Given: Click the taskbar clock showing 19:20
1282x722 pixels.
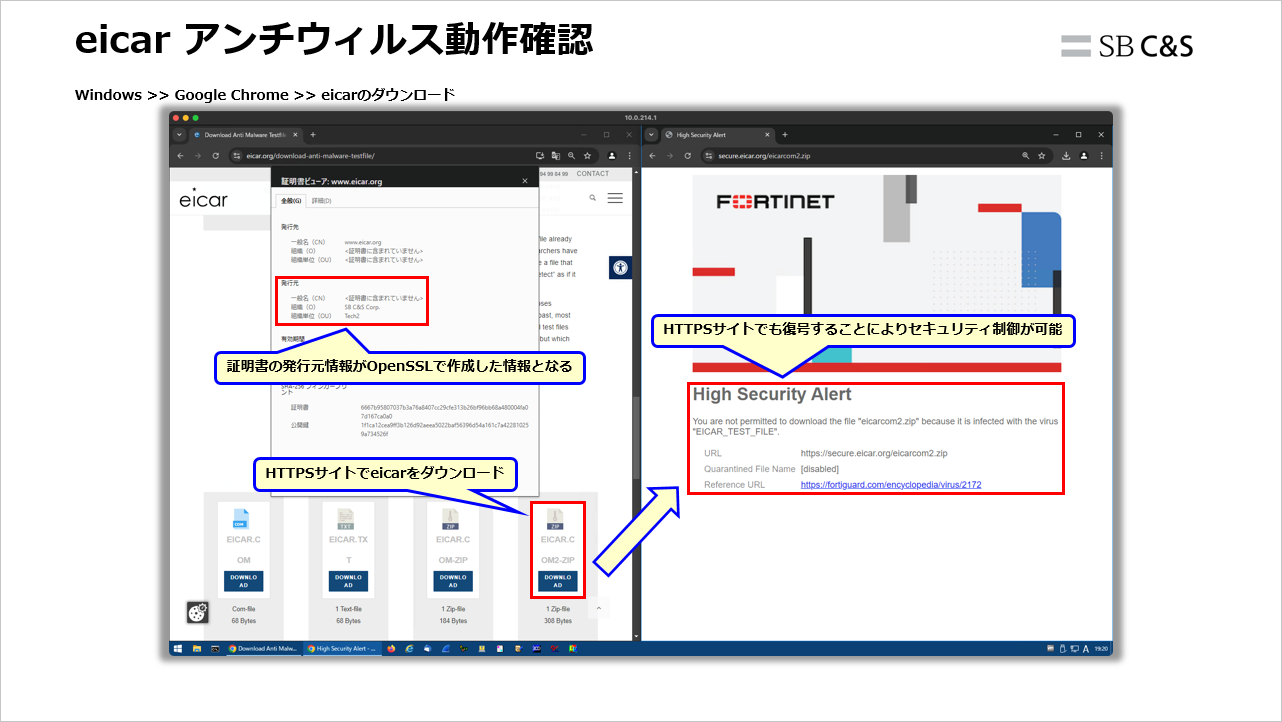Looking at the screenshot, I should pos(1100,649).
